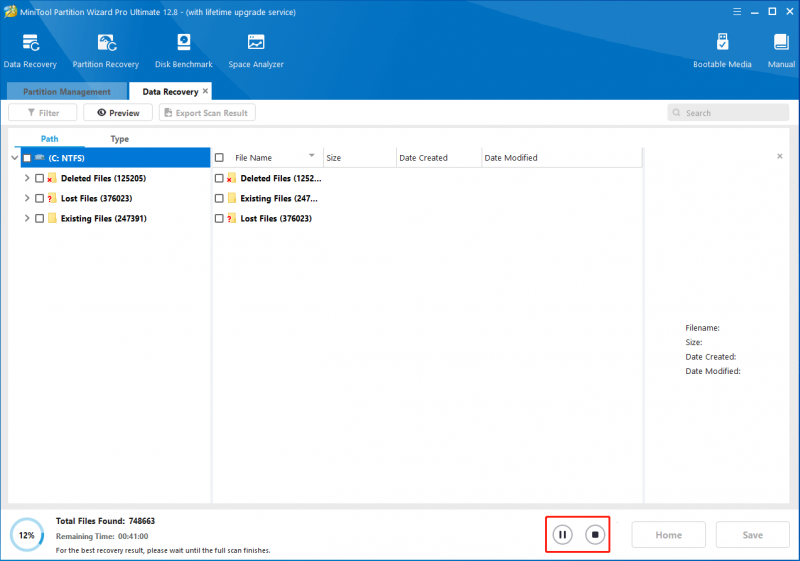
Task: Expand the Existing Files tree node
Action: [27, 218]
